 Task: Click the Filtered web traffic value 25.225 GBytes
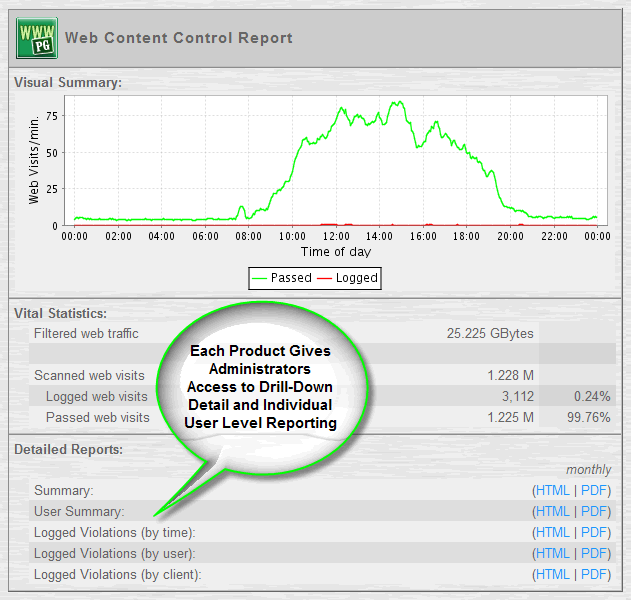pos(490,333)
